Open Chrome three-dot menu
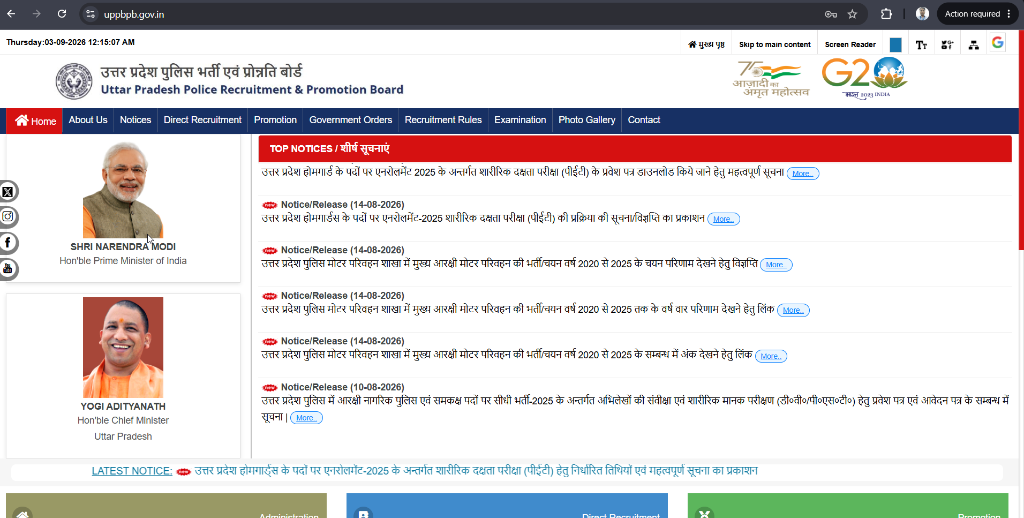1024x518 pixels. [1009, 14]
